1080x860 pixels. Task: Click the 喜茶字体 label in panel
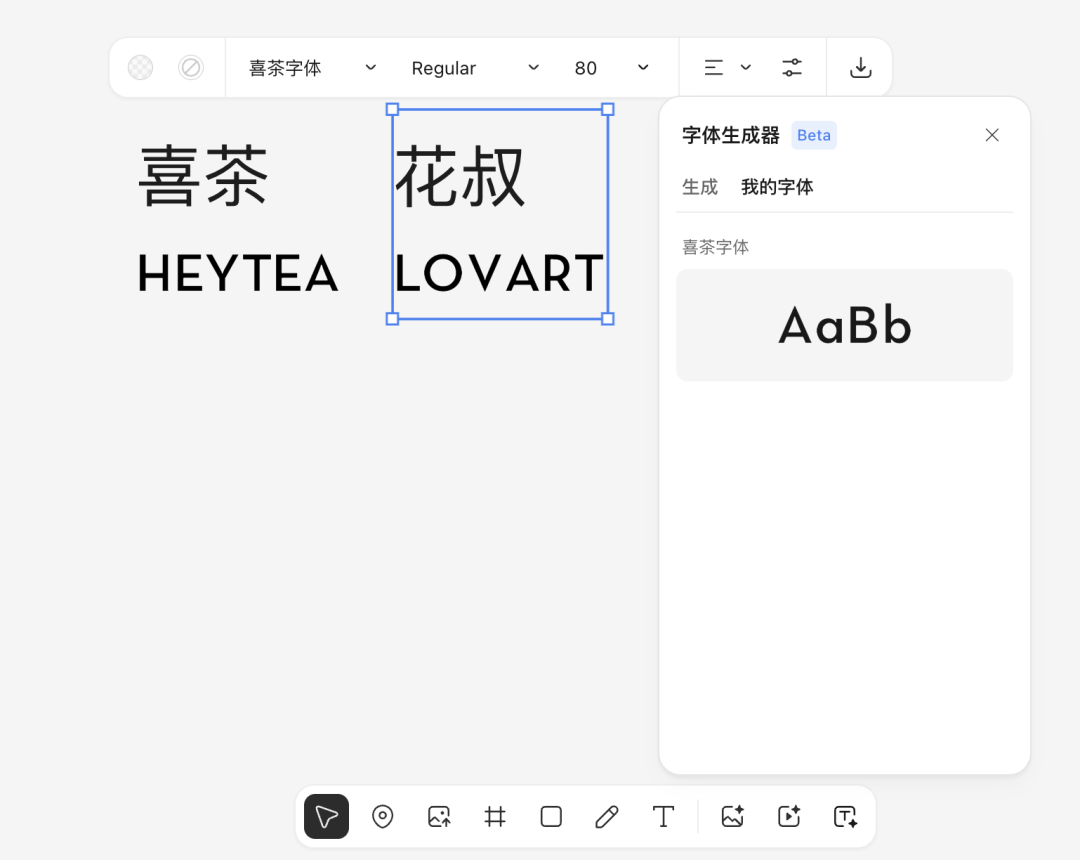[715, 247]
